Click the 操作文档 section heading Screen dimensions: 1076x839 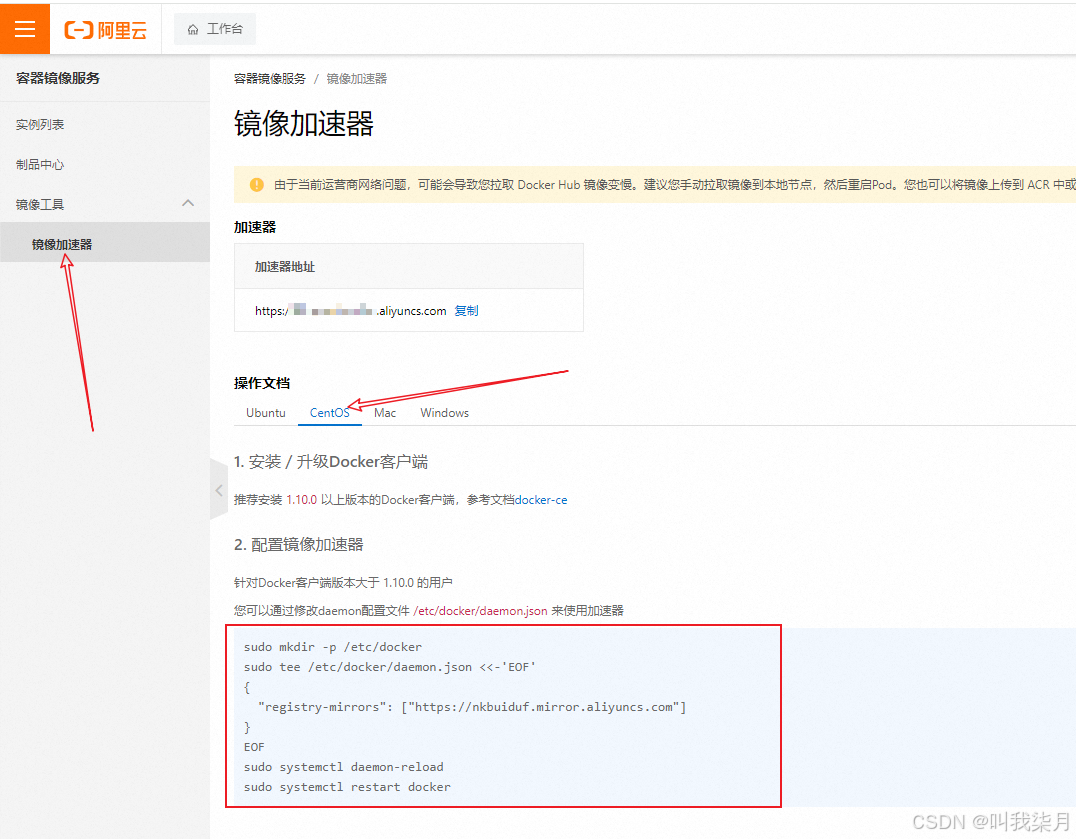point(261,383)
